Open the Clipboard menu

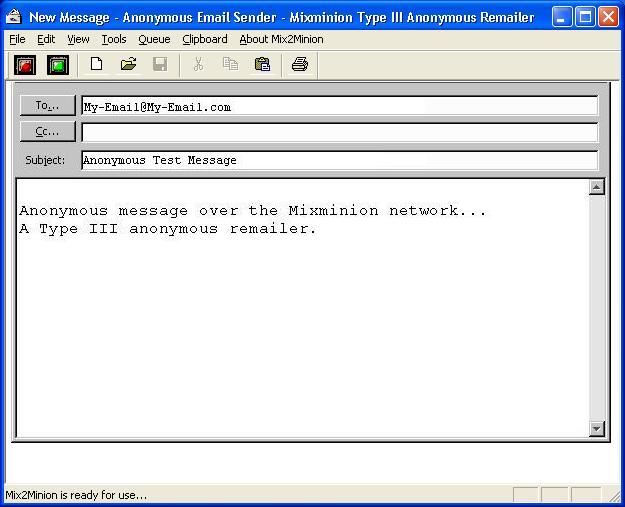click(205, 39)
